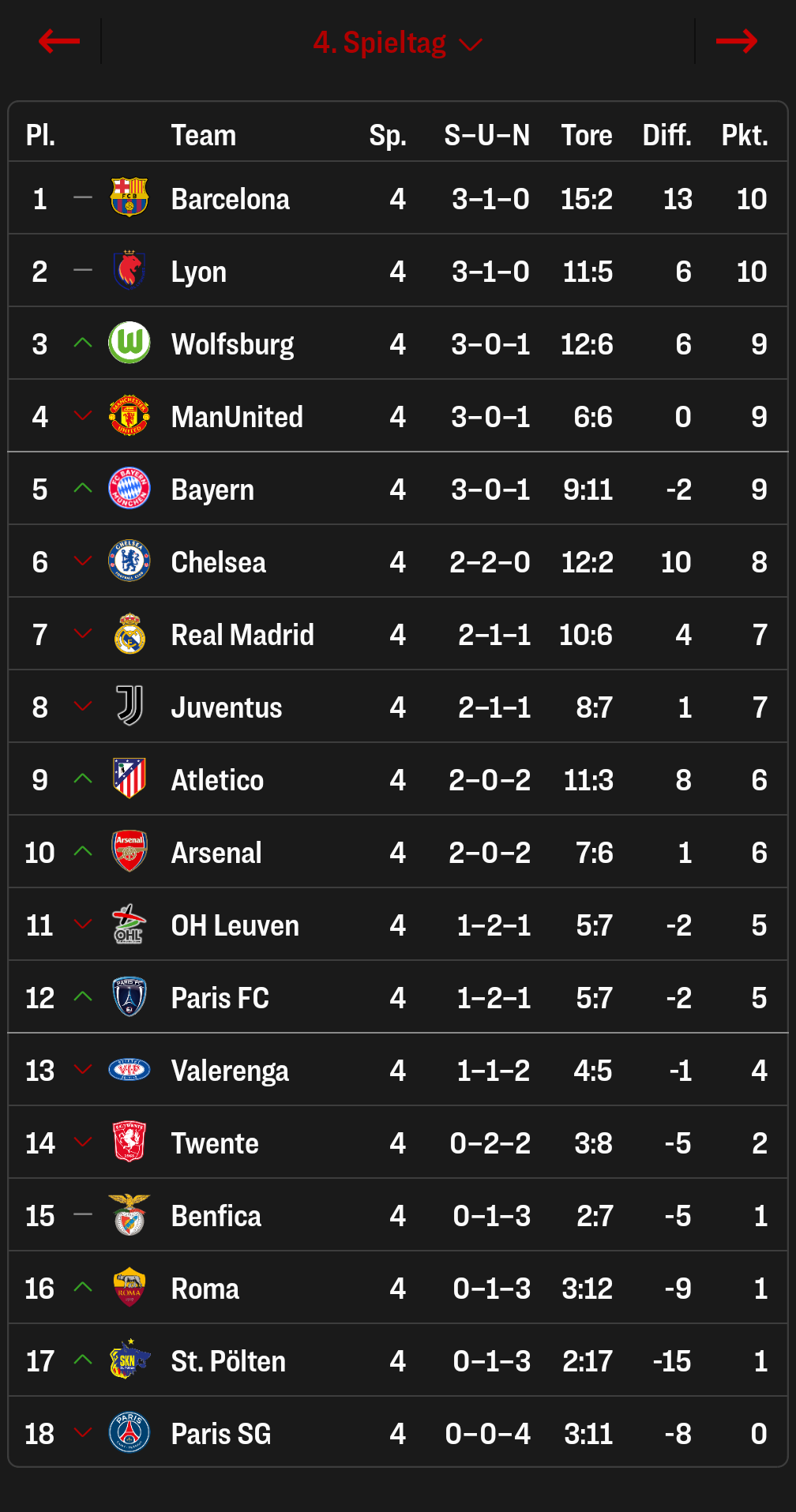The image size is (796, 1512).
Task: Click the Atletico club crest
Action: (x=130, y=779)
